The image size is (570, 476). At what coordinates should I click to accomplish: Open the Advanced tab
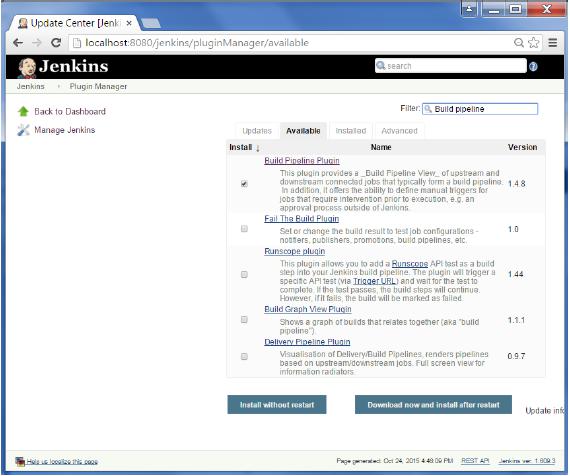point(400,131)
